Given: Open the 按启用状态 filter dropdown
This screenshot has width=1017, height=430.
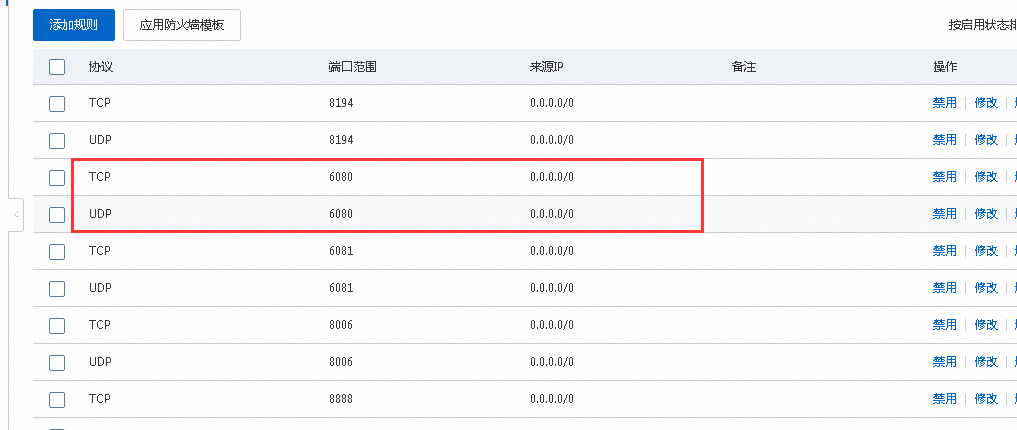Looking at the screenshot, I should coord(982,25).
